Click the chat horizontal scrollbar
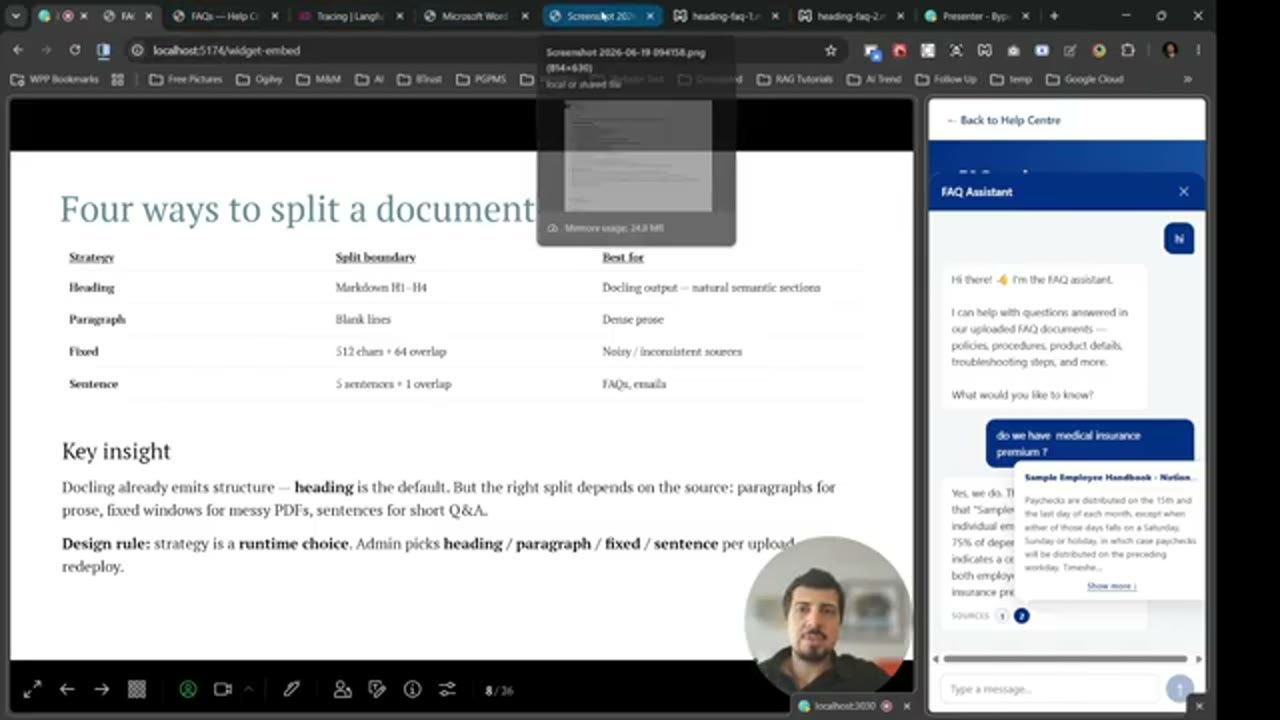This screenshot has width=1280, height=720. [1065, 659]
